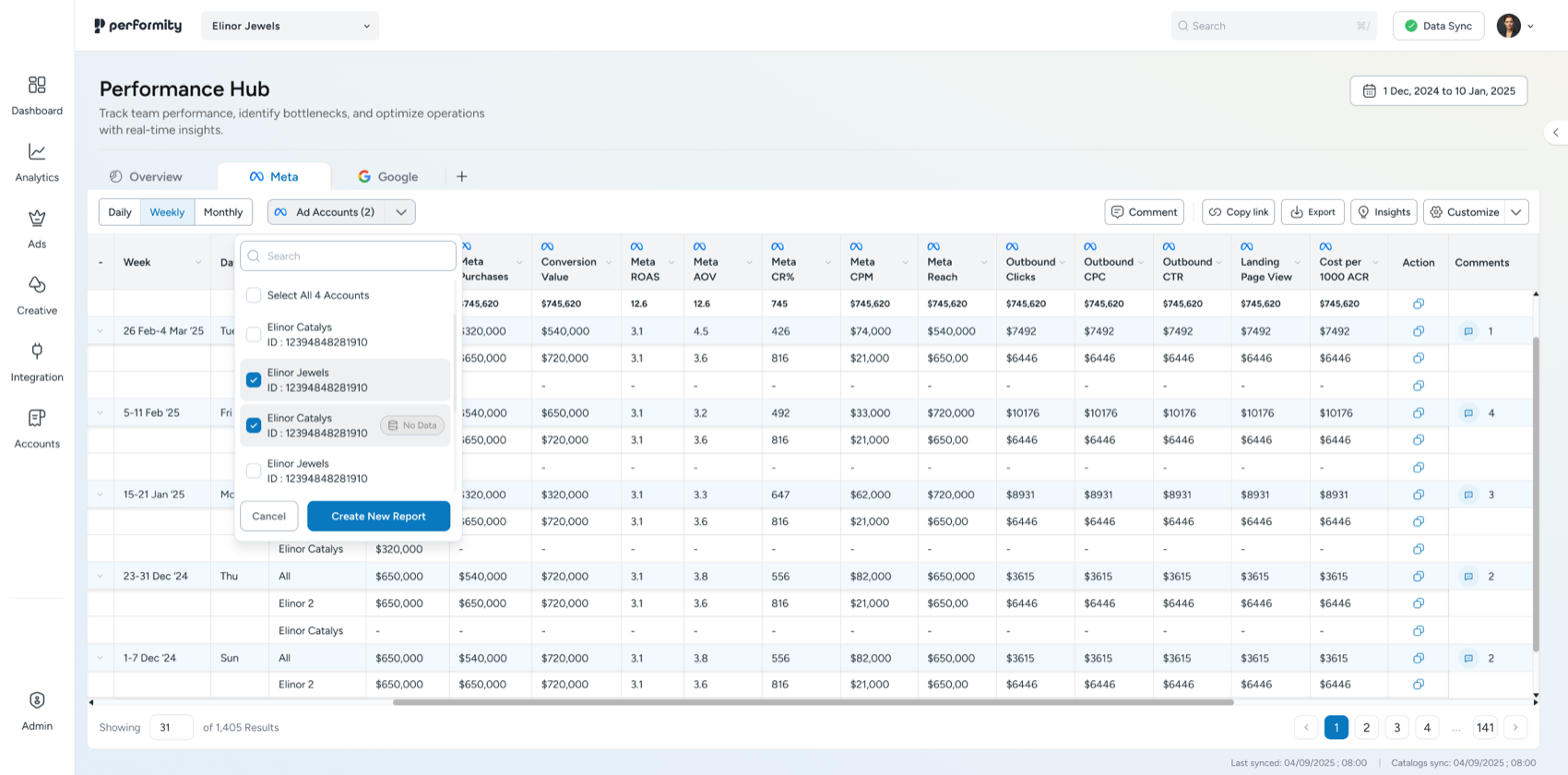
Task: Click the Copy link button
Action: (1239, 212)
